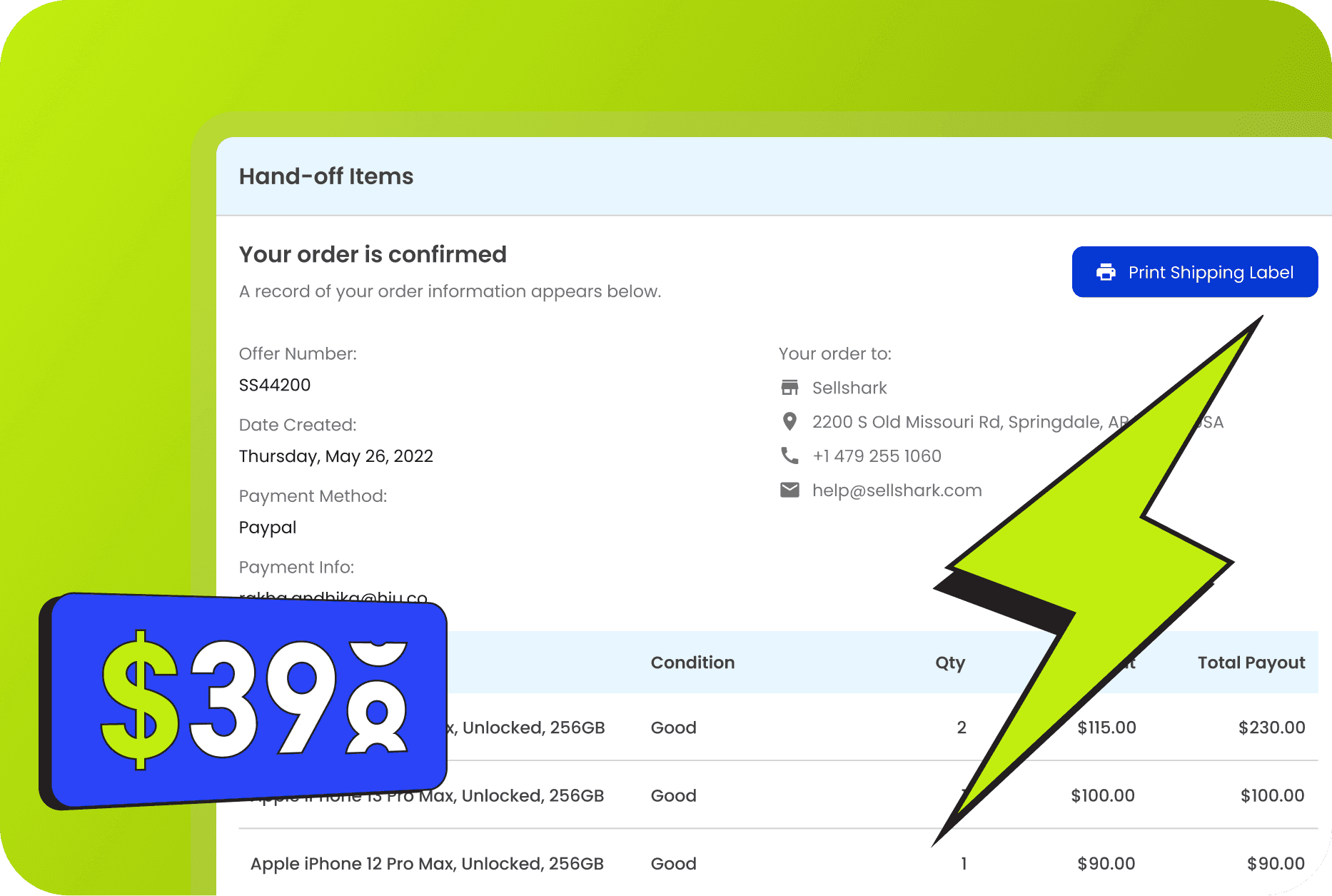Viewport: 1332px width, 896px height.
Task: Click quantity 2 in the first row
Action: click(962, 728)
